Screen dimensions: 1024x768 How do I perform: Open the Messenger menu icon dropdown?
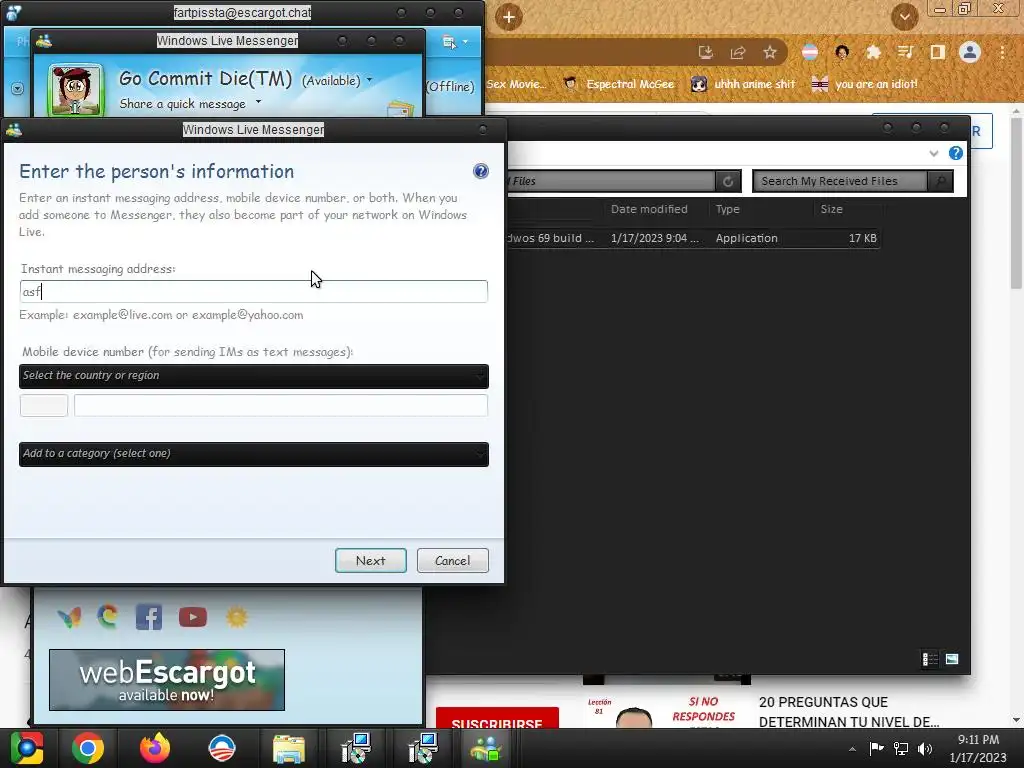455,42
